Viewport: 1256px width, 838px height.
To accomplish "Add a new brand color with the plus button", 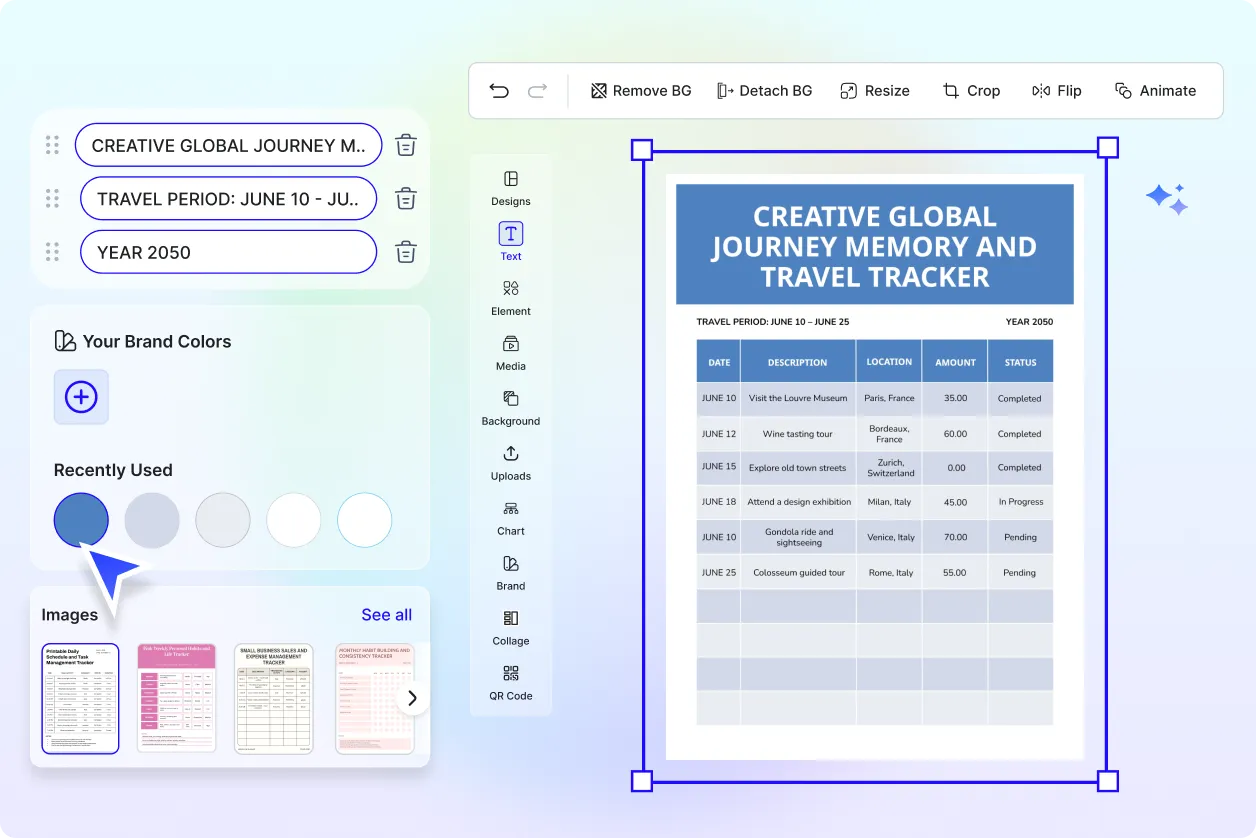I will [x=80, y=397].
